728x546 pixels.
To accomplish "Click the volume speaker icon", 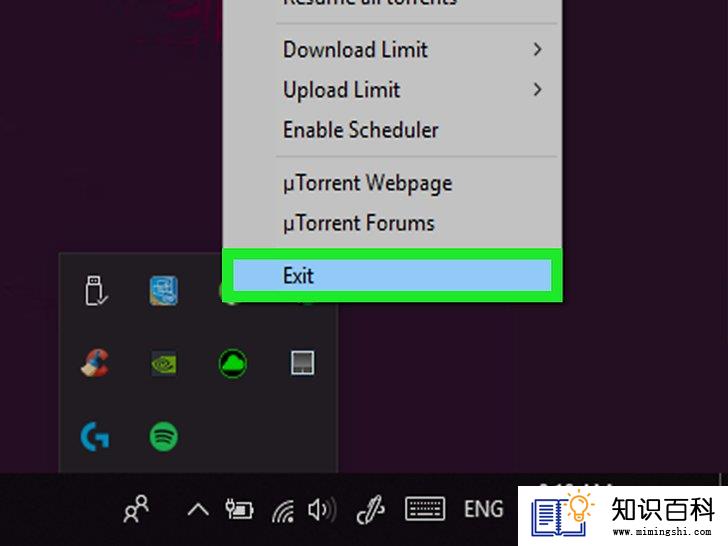I will [322, 510].
